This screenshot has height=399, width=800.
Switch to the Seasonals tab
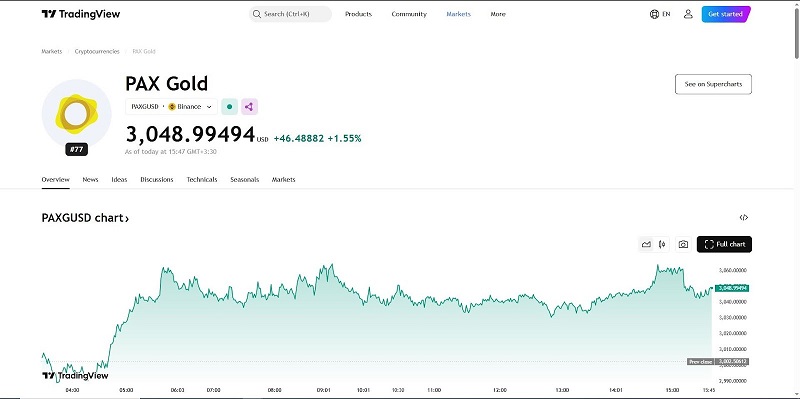pyautogui.click(x=245, y=180)
